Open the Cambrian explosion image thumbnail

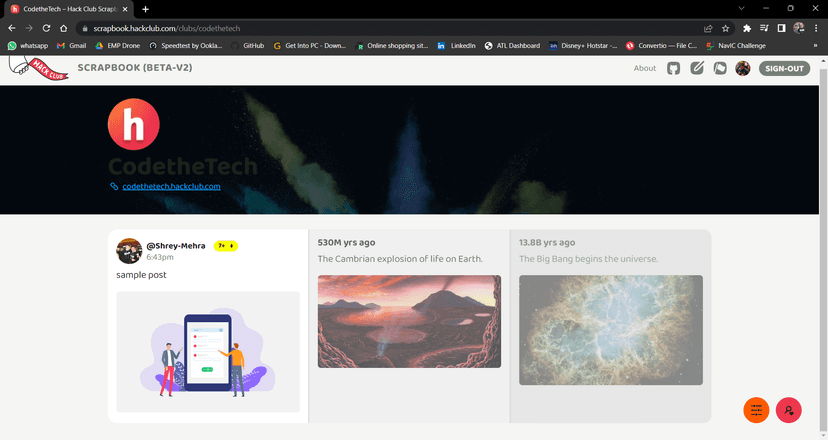[x=409, y=321]
